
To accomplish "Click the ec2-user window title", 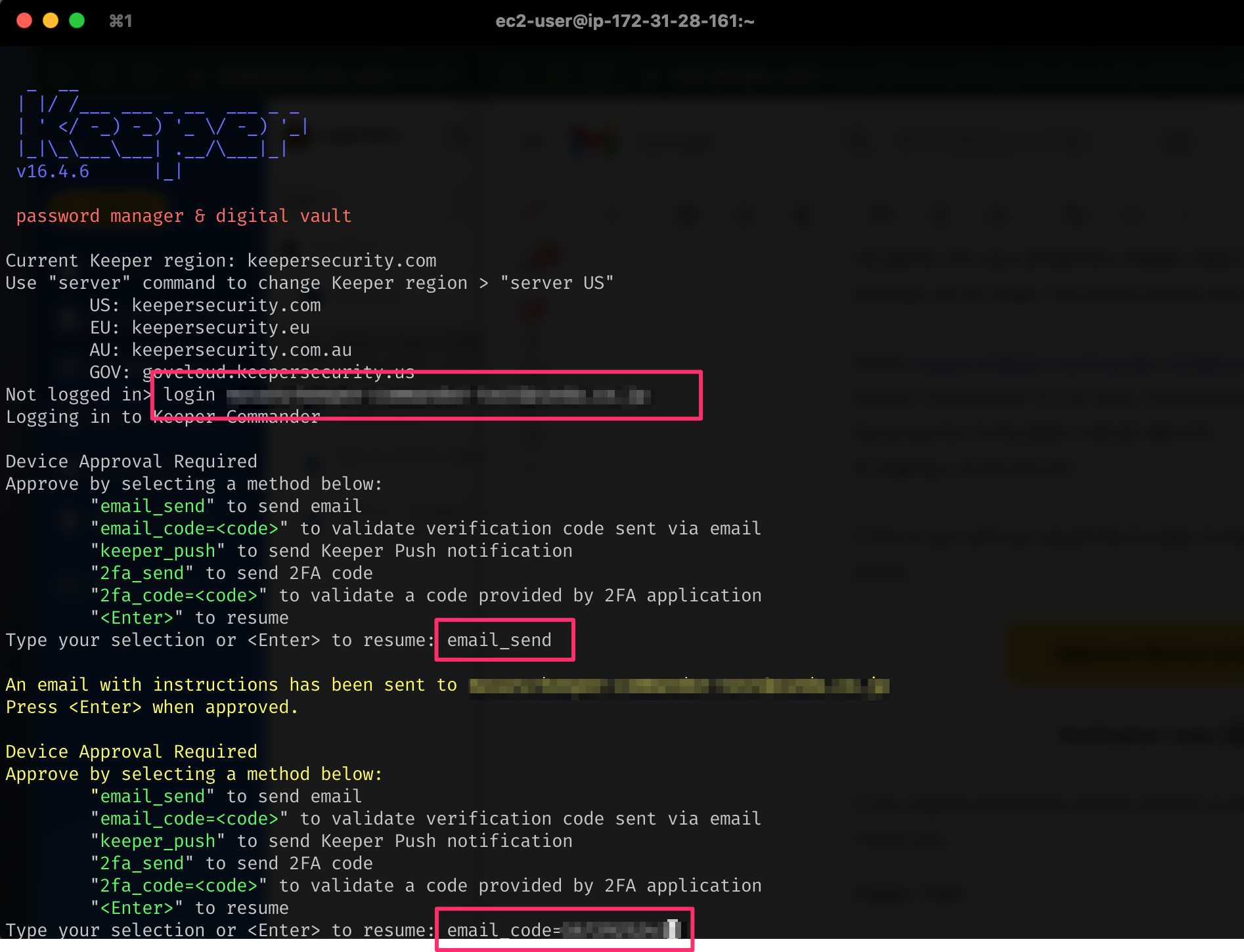I will [625, 21].
